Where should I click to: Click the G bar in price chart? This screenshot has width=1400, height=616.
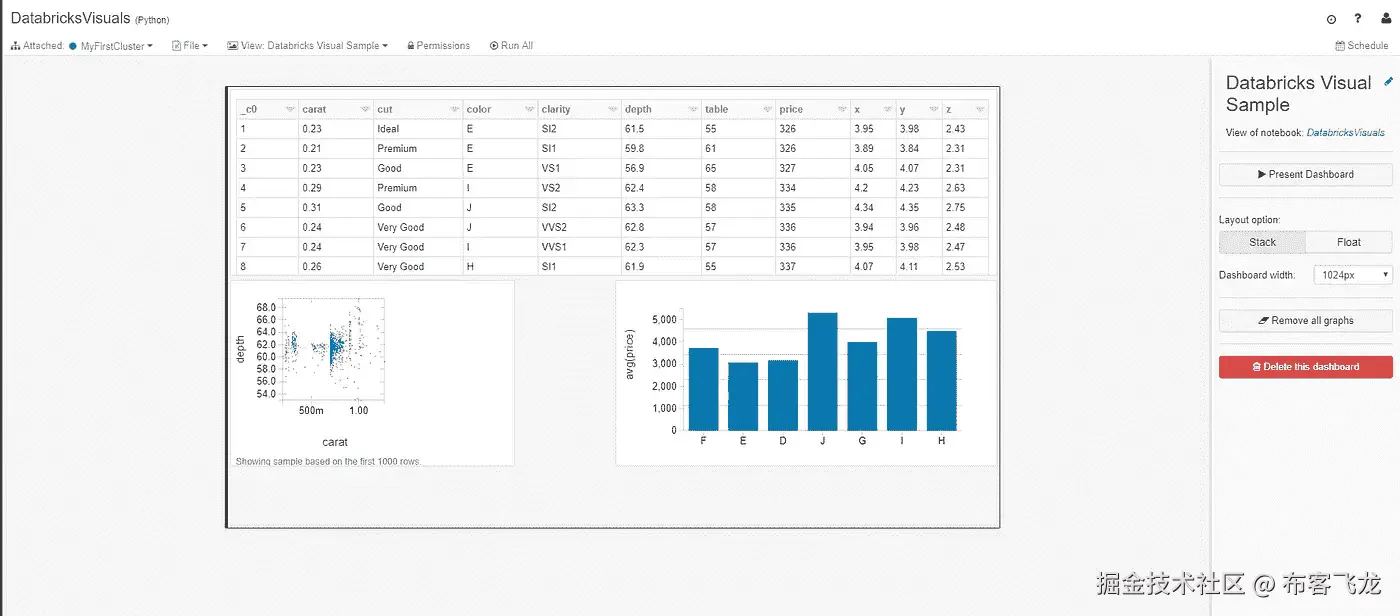pyautogui.click(x=862, y=386)
